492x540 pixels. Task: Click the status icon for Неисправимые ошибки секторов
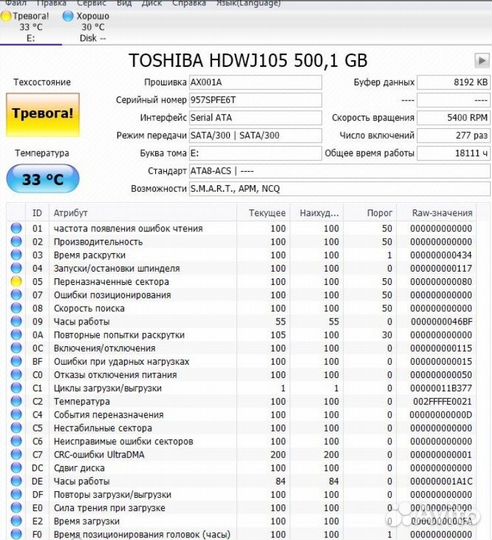[16, 441]
